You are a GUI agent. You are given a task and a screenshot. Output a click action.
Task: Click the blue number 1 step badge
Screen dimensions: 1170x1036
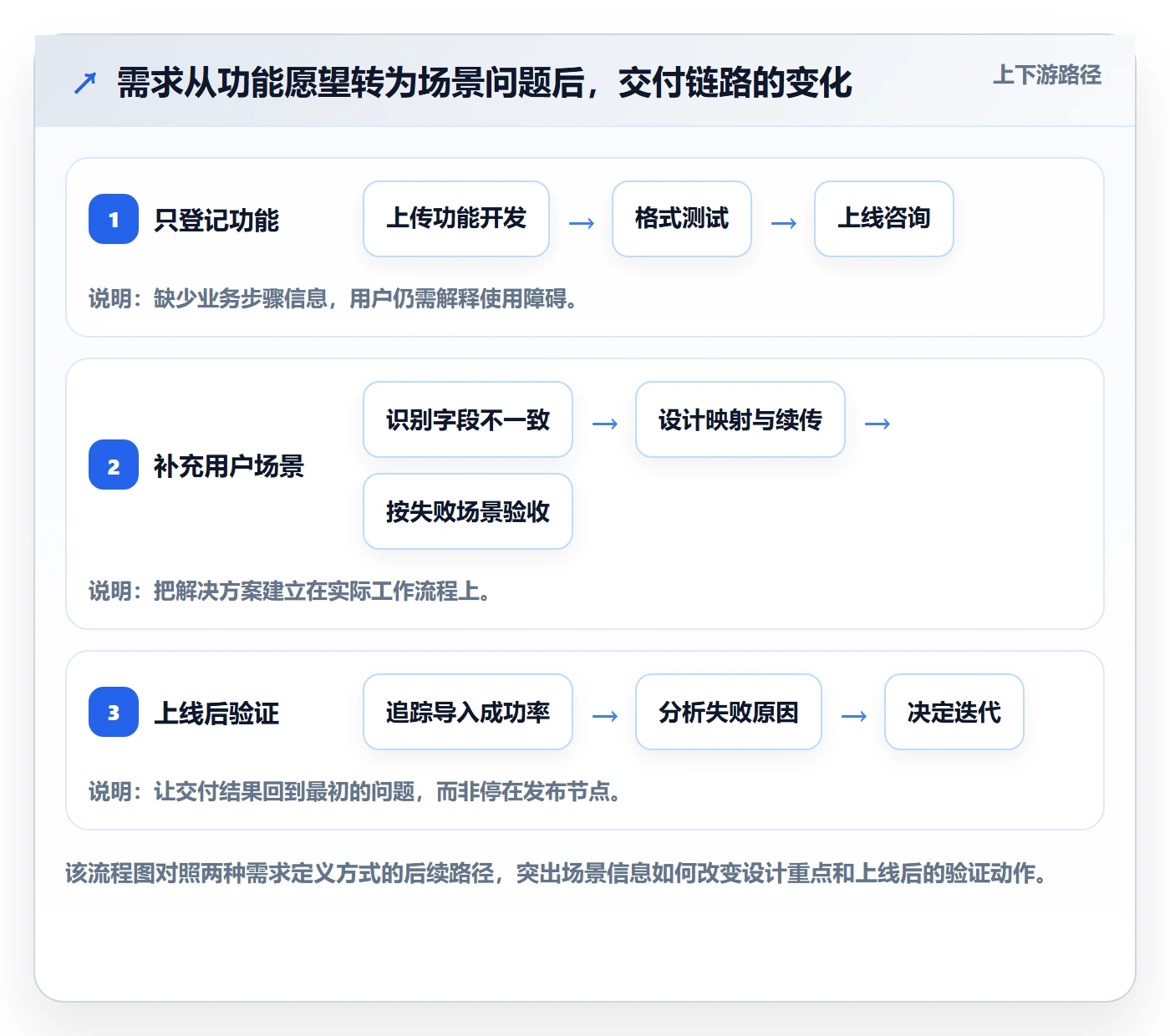[114, 219]
